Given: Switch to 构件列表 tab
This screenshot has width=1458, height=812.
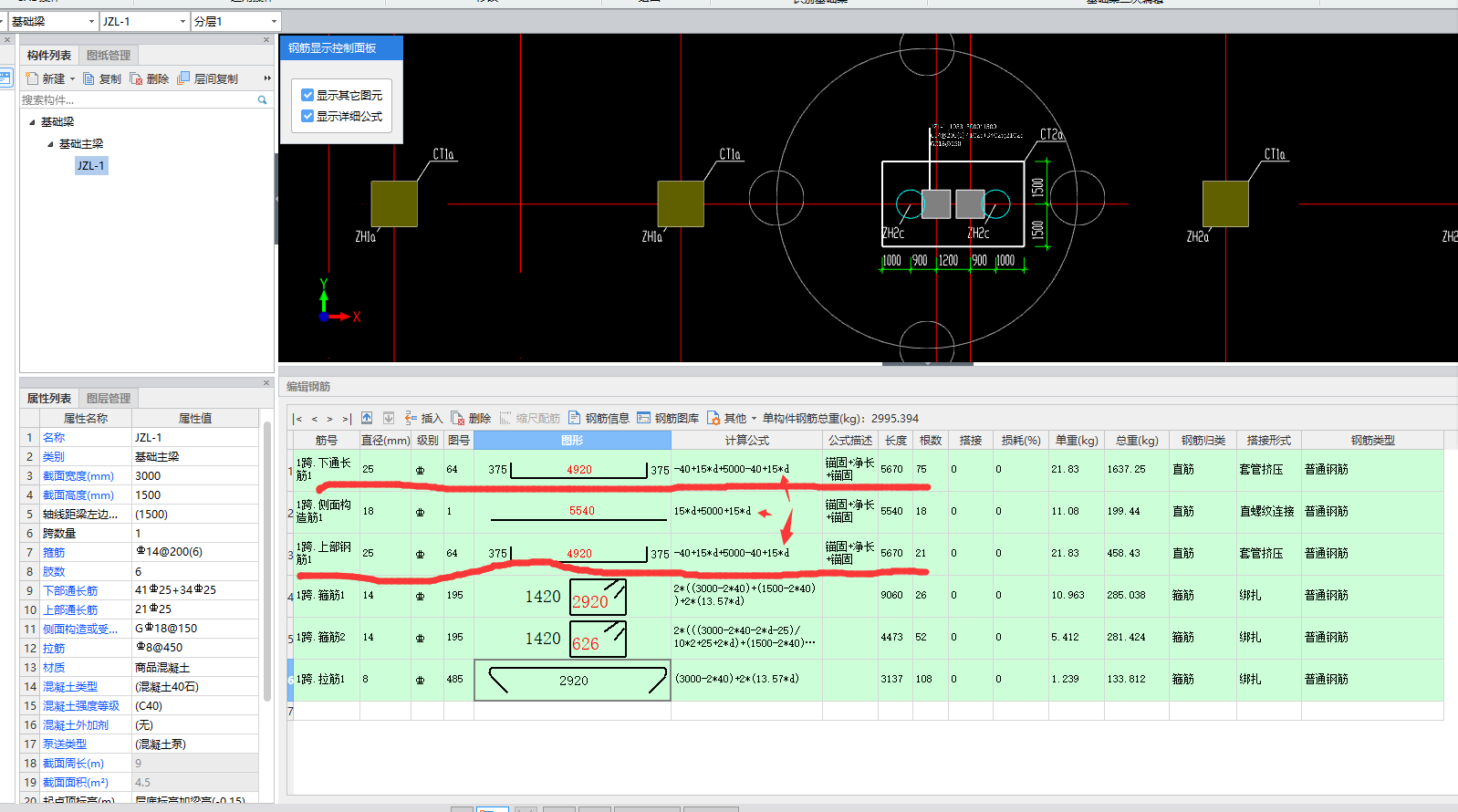Looking at the screenshot, I should (49, 55).
